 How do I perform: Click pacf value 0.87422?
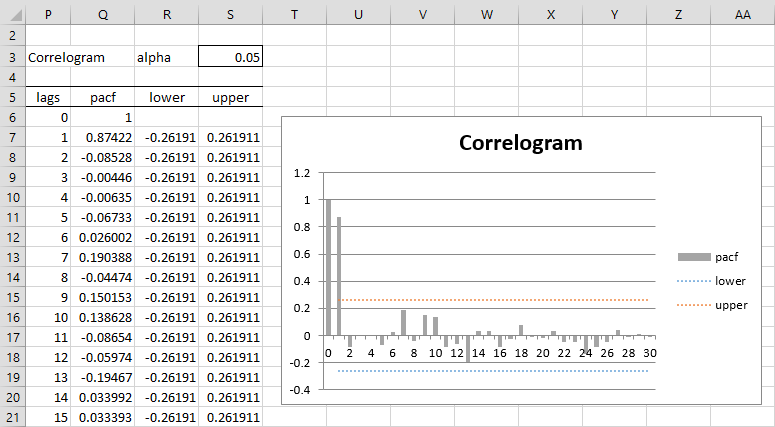click(102, 137)
